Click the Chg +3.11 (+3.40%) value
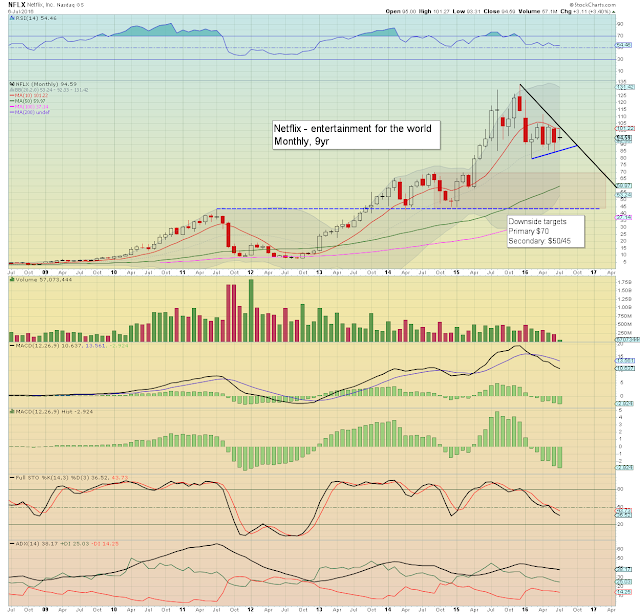The width and height of the screenshot is (640, 614). (588, 11)
